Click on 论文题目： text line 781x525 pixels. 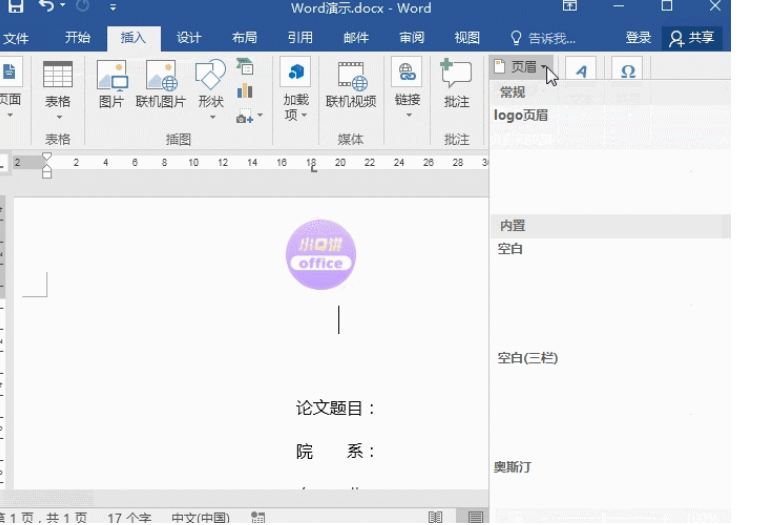coord(336,408)
